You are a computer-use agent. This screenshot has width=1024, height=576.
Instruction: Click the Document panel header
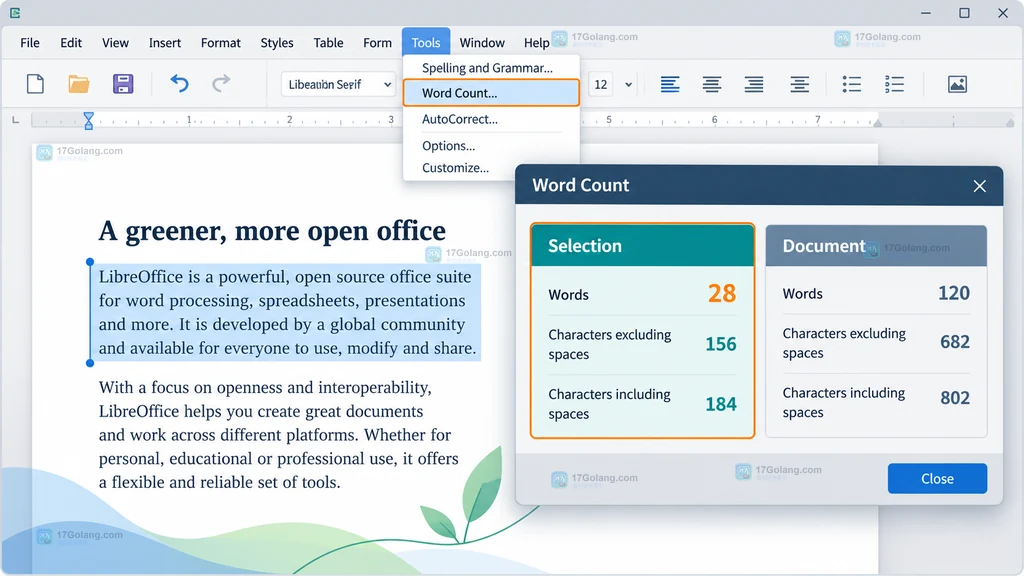876,246
